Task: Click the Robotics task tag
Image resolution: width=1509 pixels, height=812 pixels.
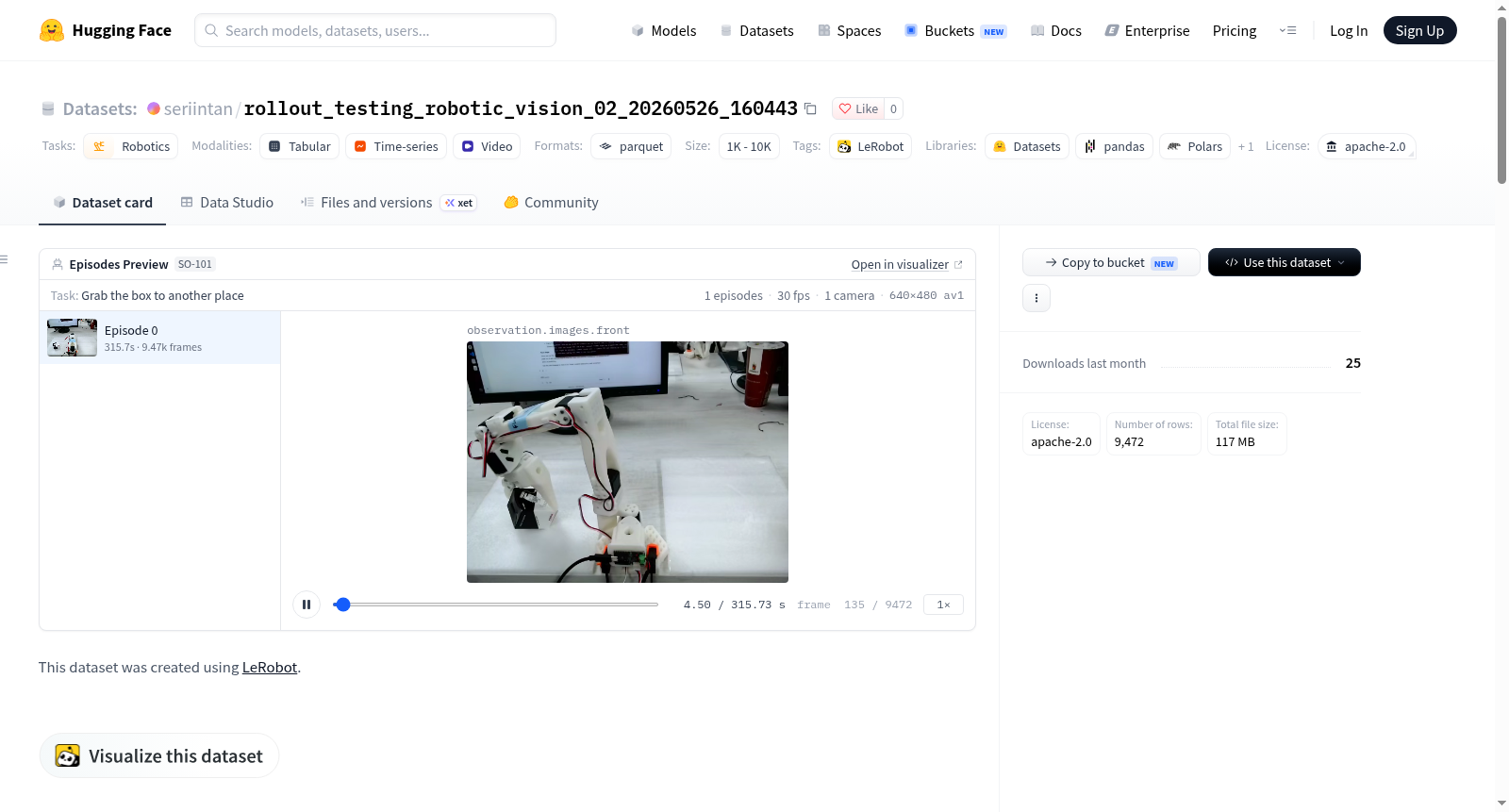Action: (x=131, y=146)
